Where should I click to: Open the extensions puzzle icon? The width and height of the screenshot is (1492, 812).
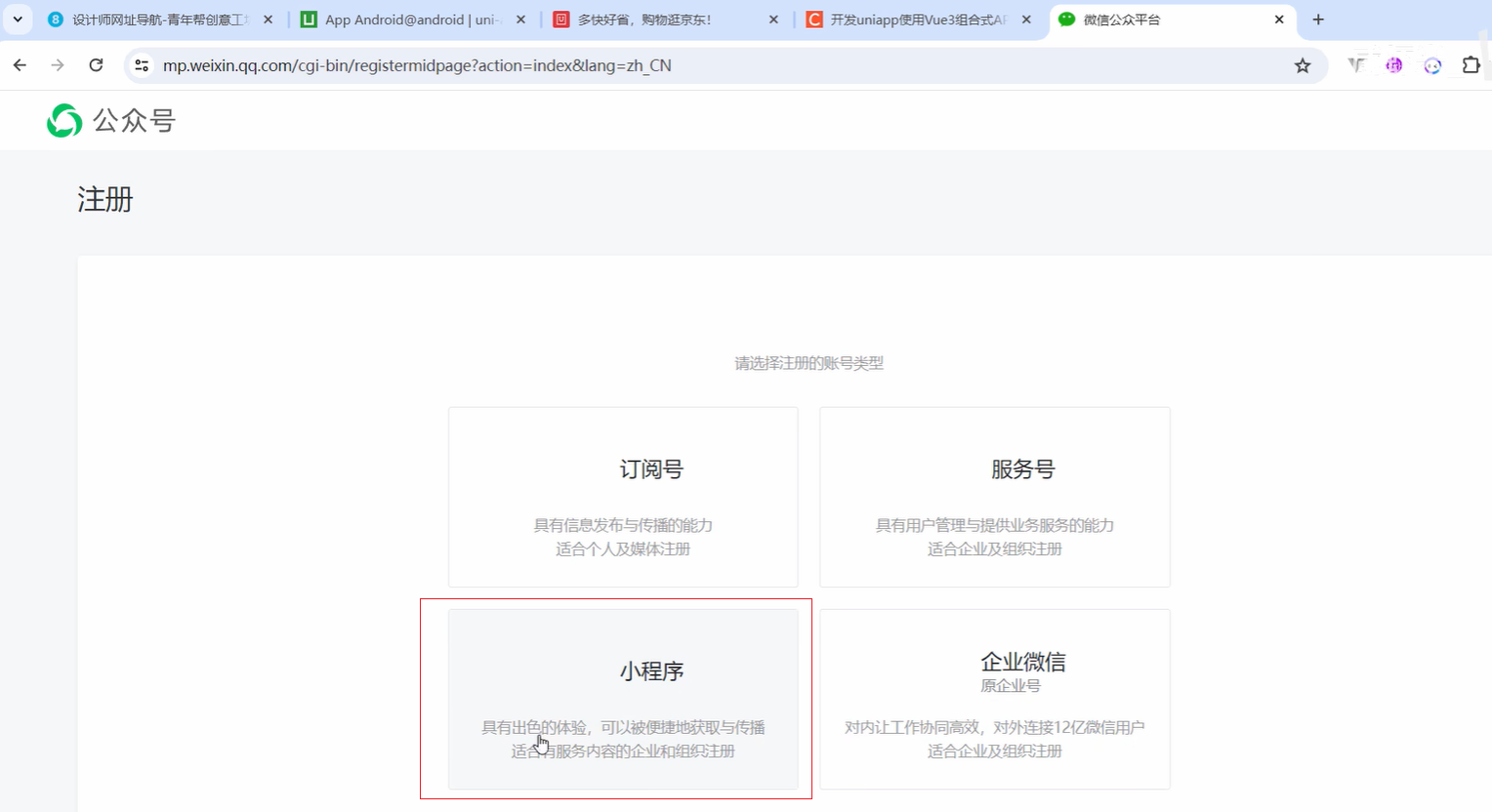(1471, 65)
